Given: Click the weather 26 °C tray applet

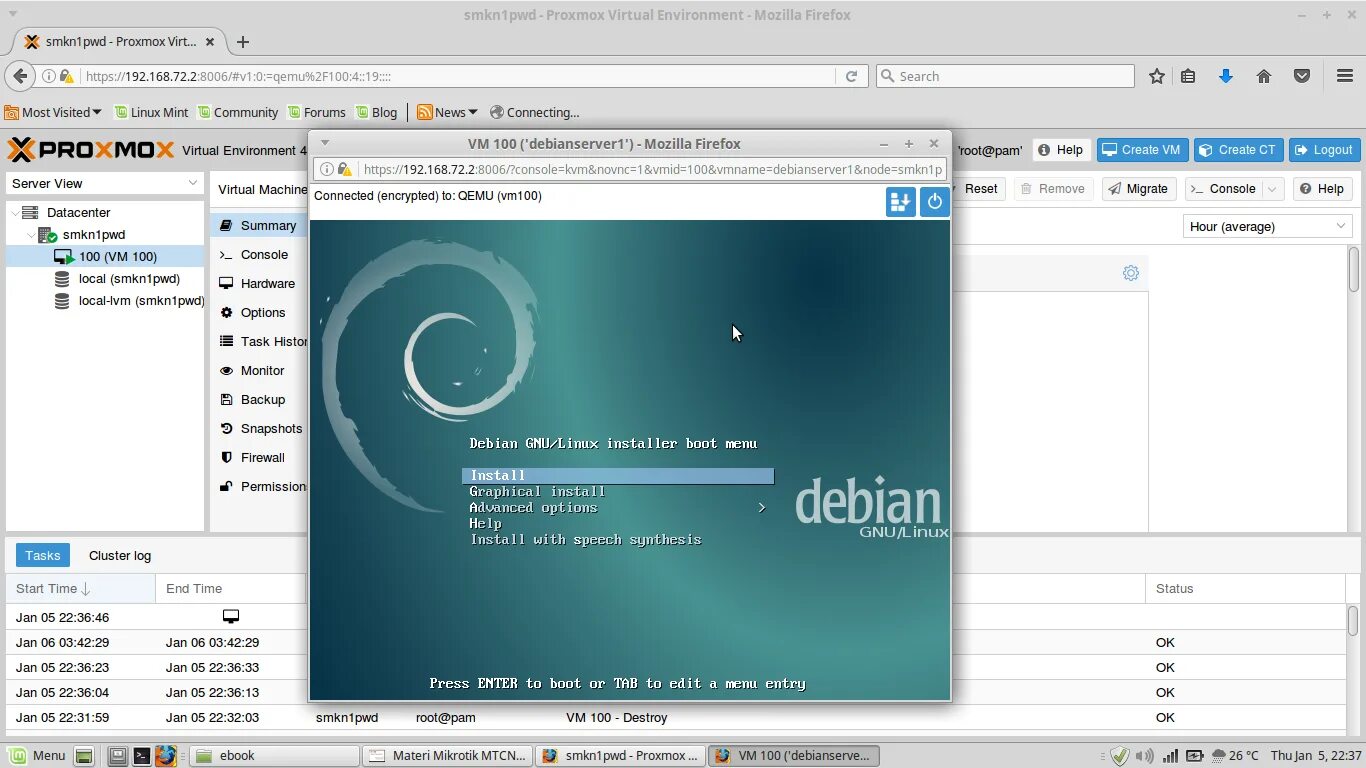Looking at the screenshot, I should pos(1234,756).
